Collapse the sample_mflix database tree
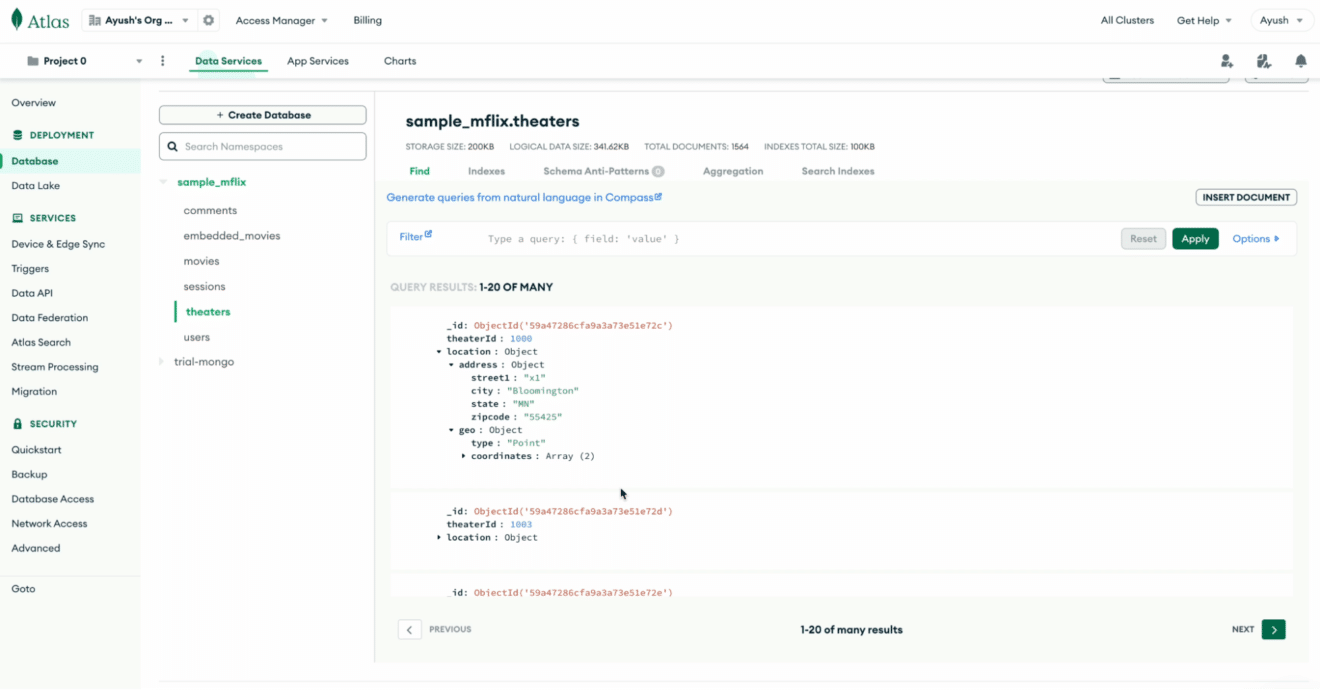The width and height of the screenshot is (1320, 690). (x=163, y=181)
